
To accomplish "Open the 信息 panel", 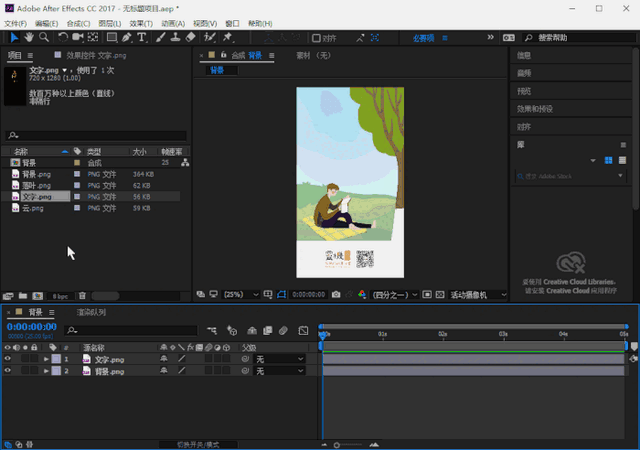I will [524, 55].
